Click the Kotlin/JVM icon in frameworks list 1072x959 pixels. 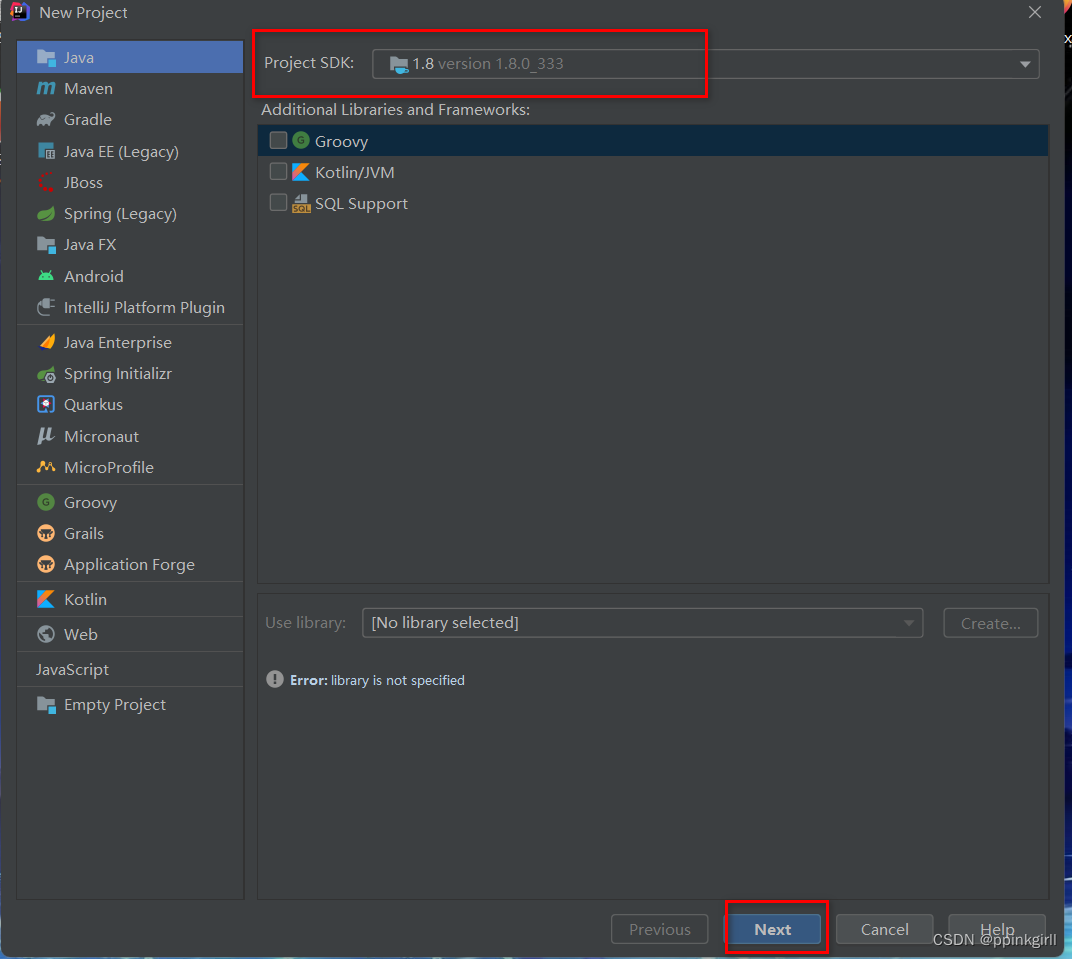301,172
